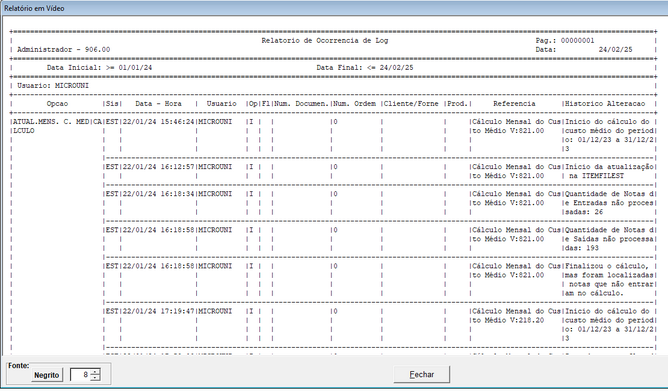The height and width of the screenshot is (391, 668).
Task: Select 'e Entradas não proces' history text
Action: [609, 203]
